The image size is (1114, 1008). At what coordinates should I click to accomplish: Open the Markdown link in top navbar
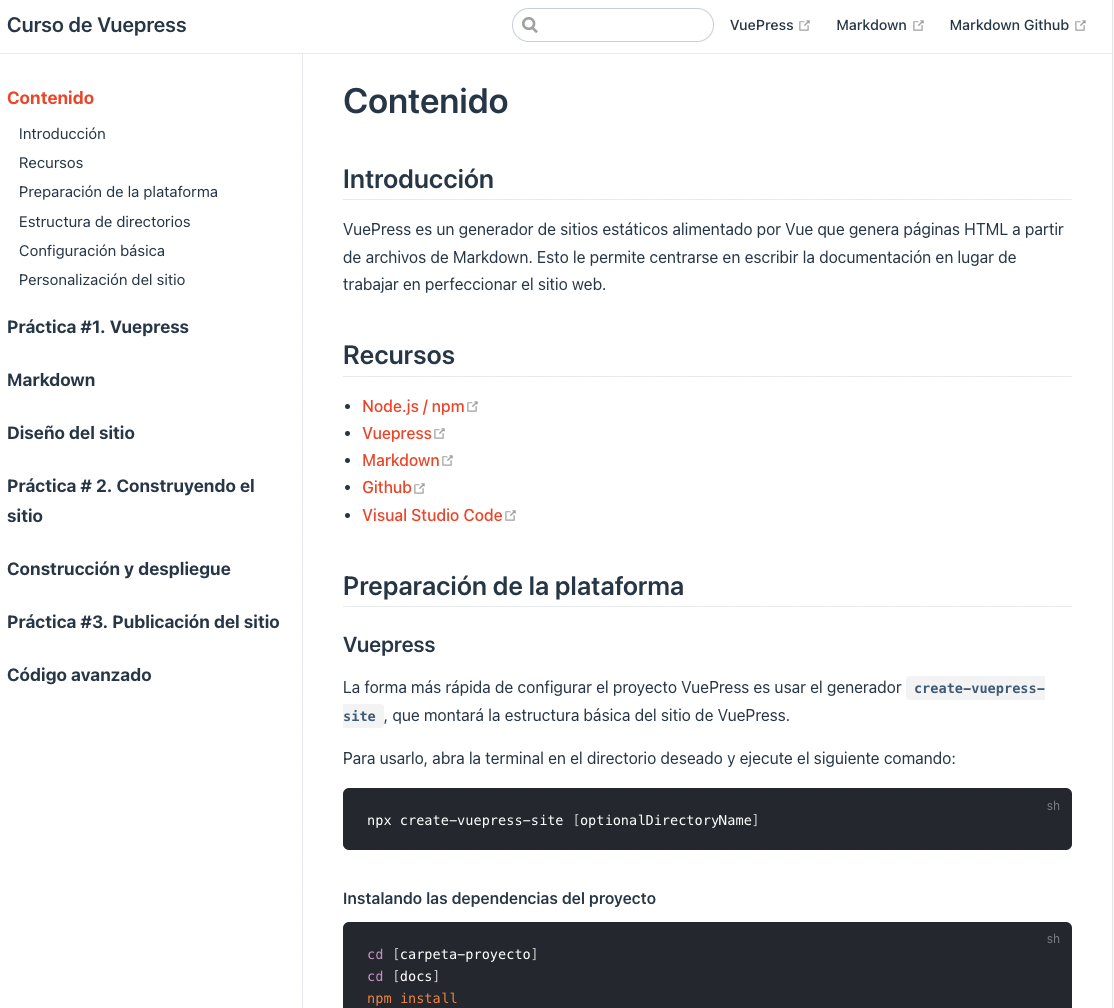871,25
